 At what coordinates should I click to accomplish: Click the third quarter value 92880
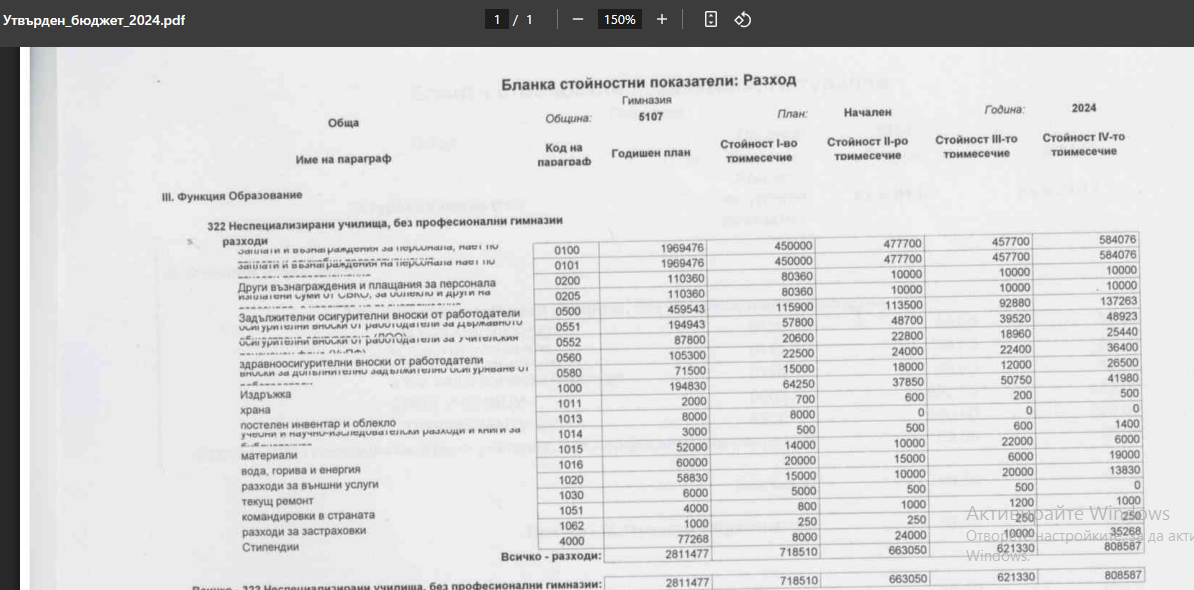[1013, 303]
